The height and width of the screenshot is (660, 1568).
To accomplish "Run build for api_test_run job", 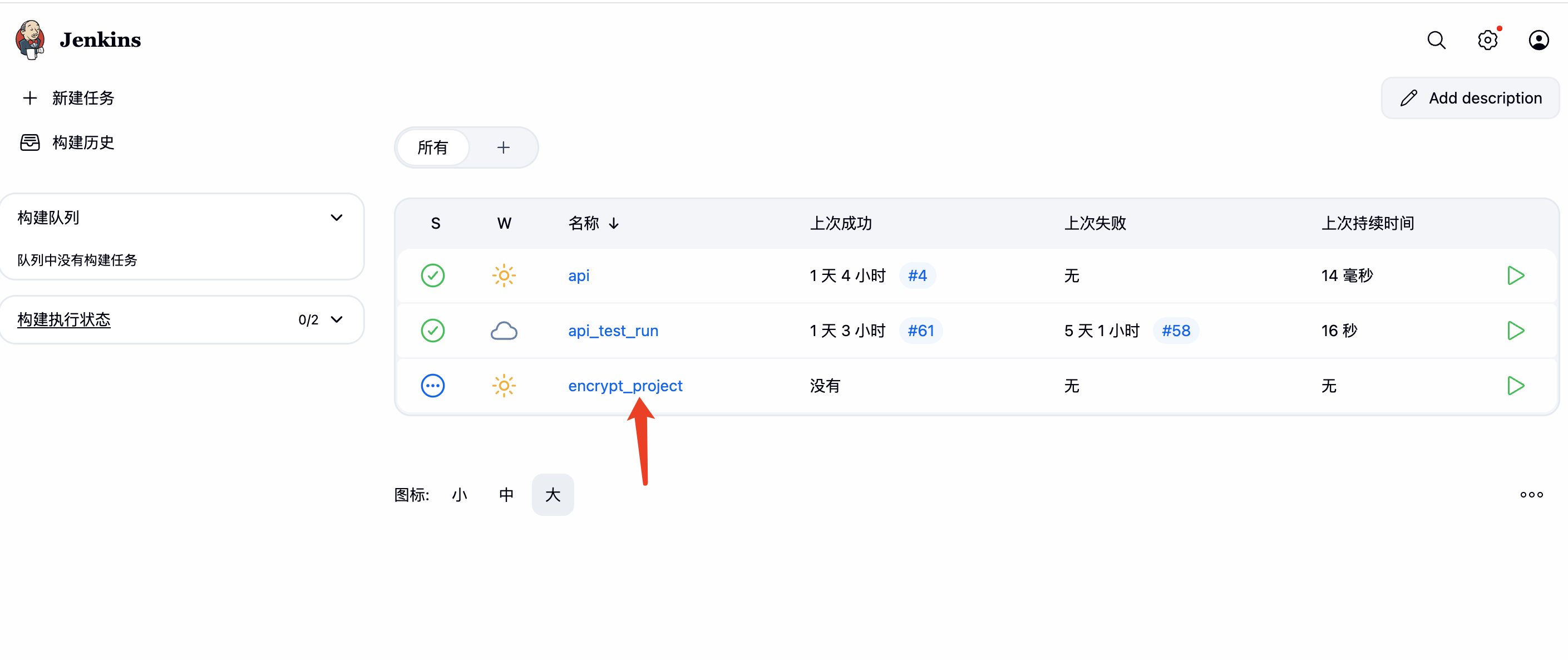I will point(1515,331).
